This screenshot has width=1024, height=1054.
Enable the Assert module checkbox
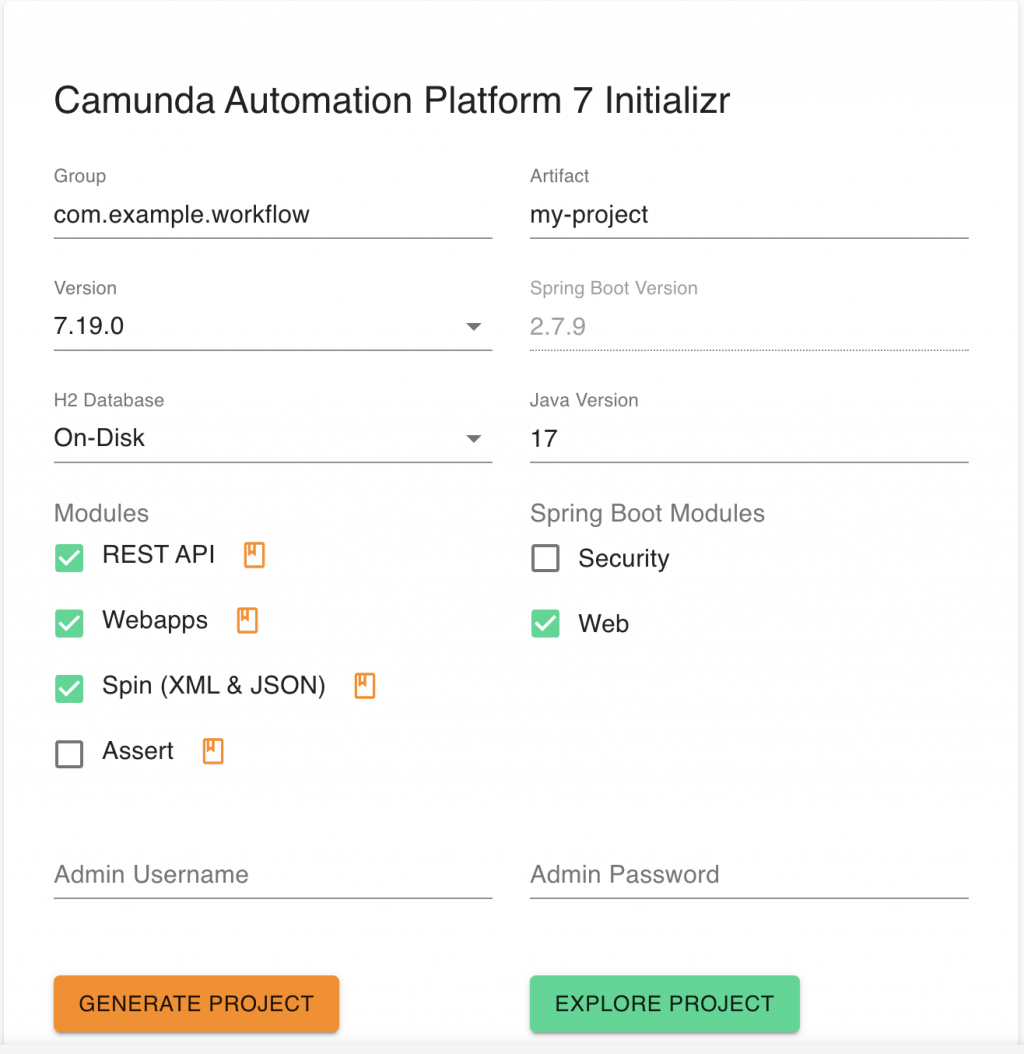(x=69, y=754)
